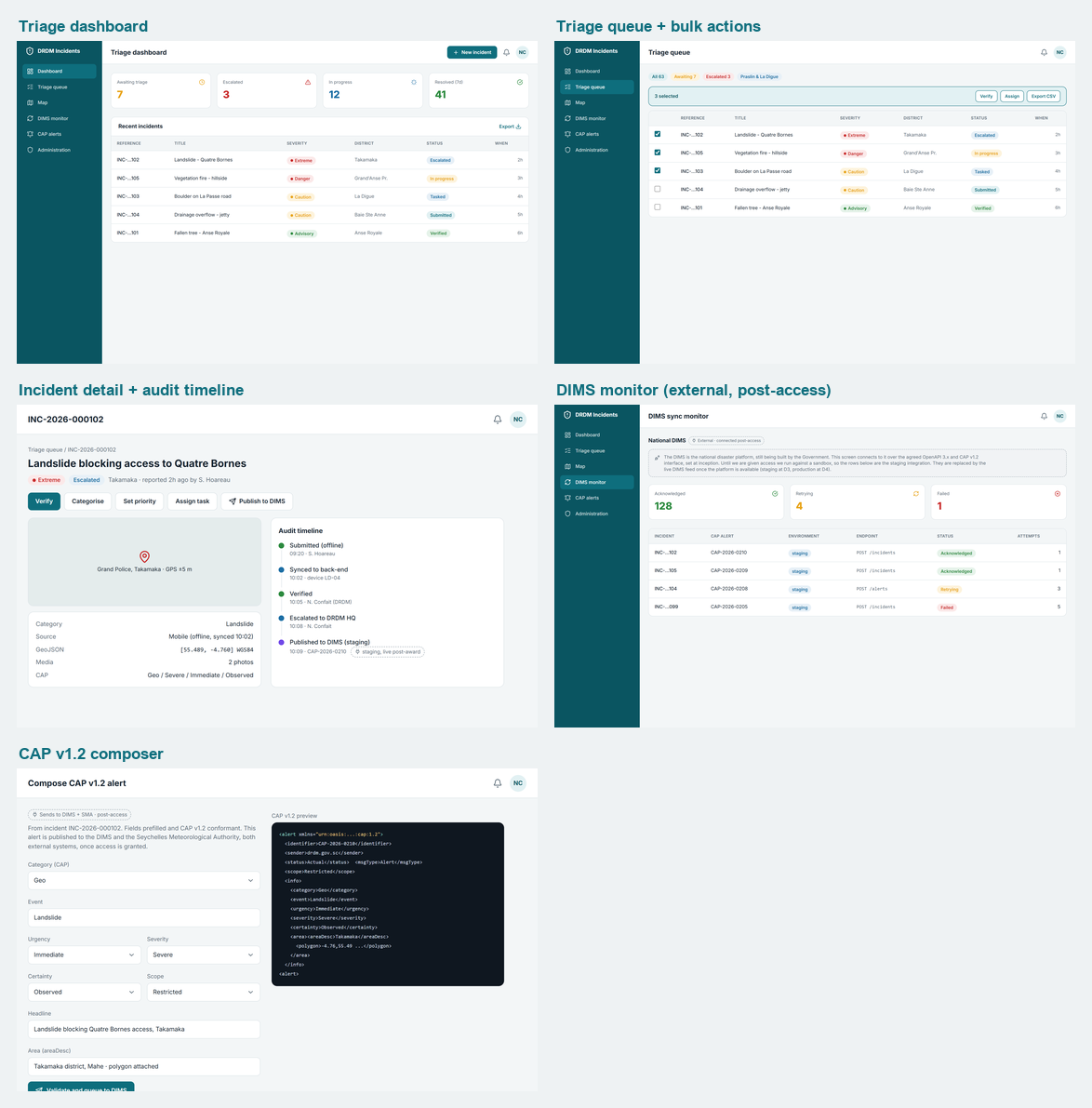Click the DRDM Incidents shield logo in Triage dashboard sidebar
The image size is (1092, 1108).
tap(30, 51)
